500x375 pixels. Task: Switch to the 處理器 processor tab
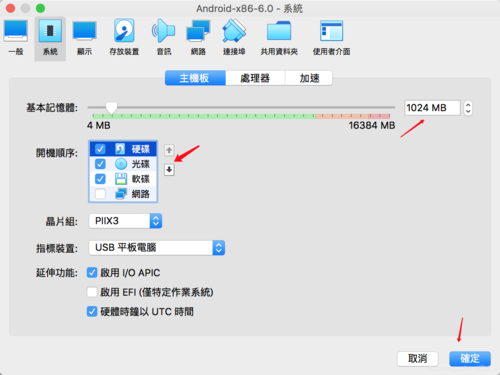tap(255, 78)
